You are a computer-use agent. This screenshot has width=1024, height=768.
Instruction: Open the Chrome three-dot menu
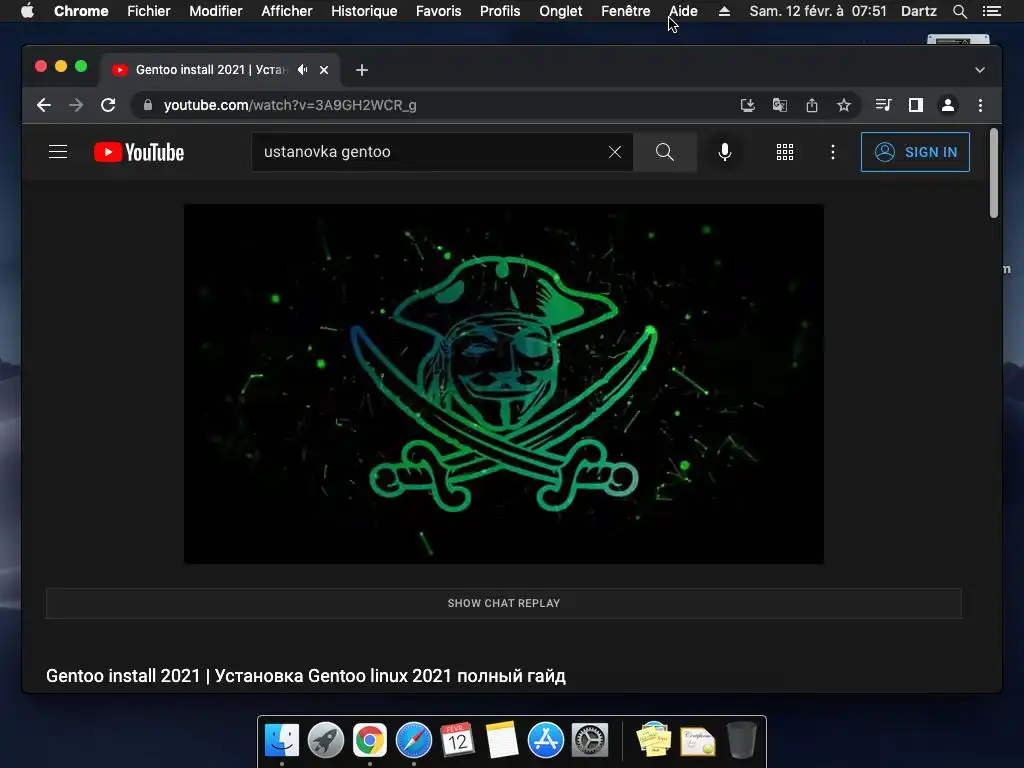click(x=980, y=105)
